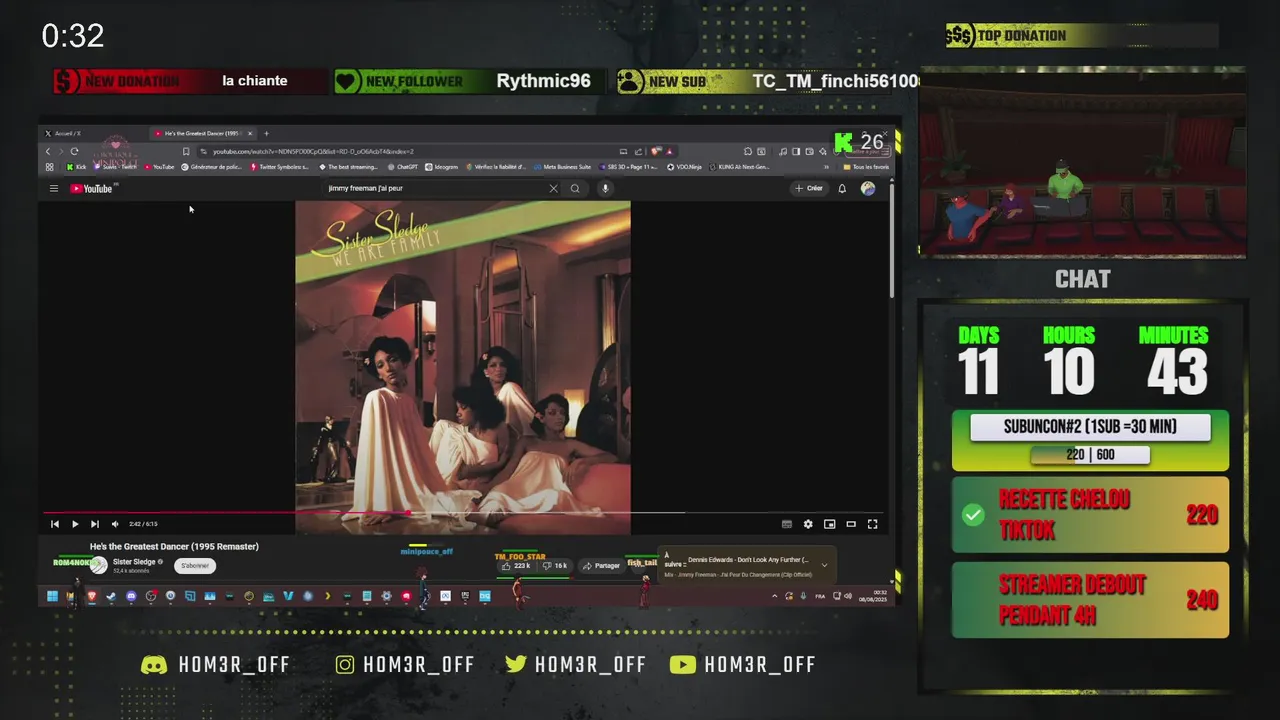Viewport: 1280px width, 720px height.
Task: Open Brave Rewards triangle icon
Action: pyautogui.click(x=669, y=152)
